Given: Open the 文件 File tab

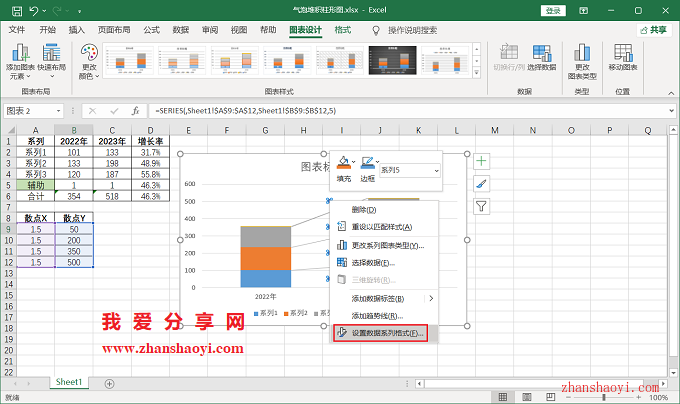Looking at the screenshot, I should click(x=17, y=30).
